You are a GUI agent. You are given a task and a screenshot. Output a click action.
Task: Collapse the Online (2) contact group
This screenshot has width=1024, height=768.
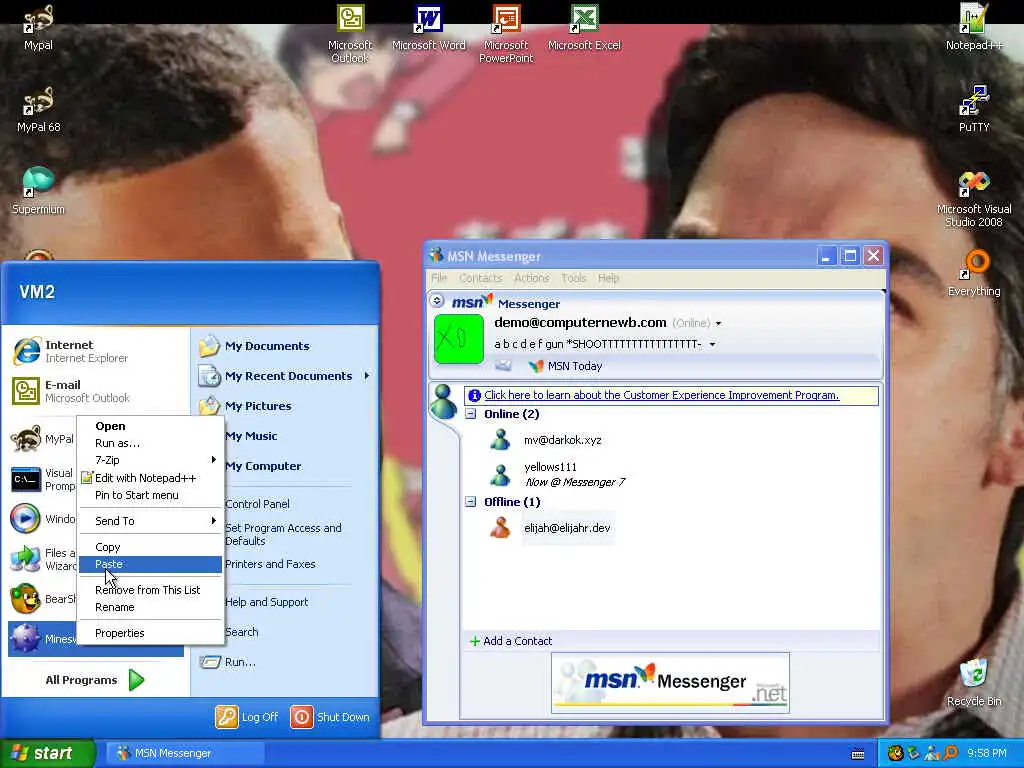(x=470, y=413)
